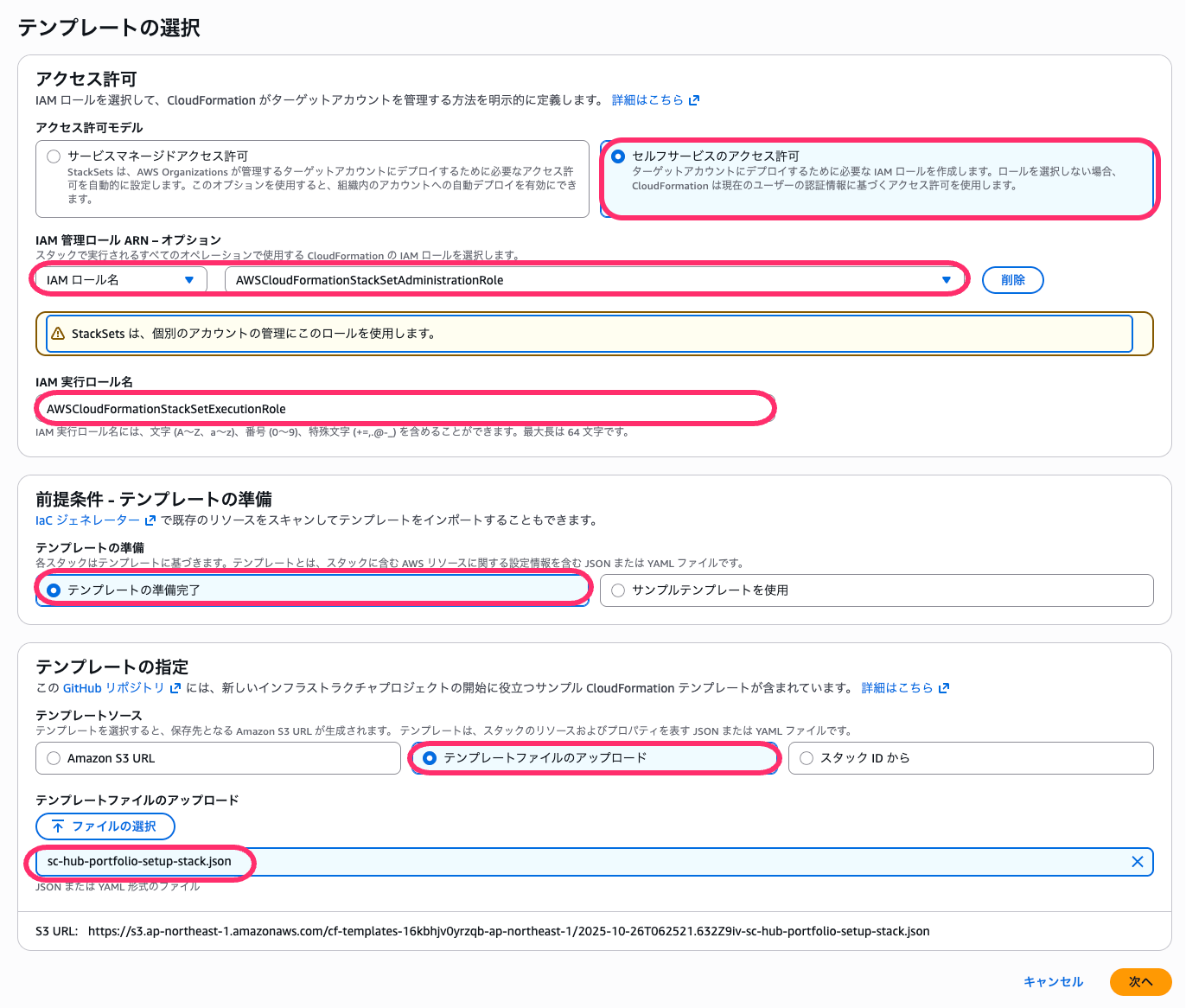The height and width of the screenshot is (1008, 1186).
Task: Click the AWSCloudFormationStackSetExecutionRole input field
Action: coord(405,407)
